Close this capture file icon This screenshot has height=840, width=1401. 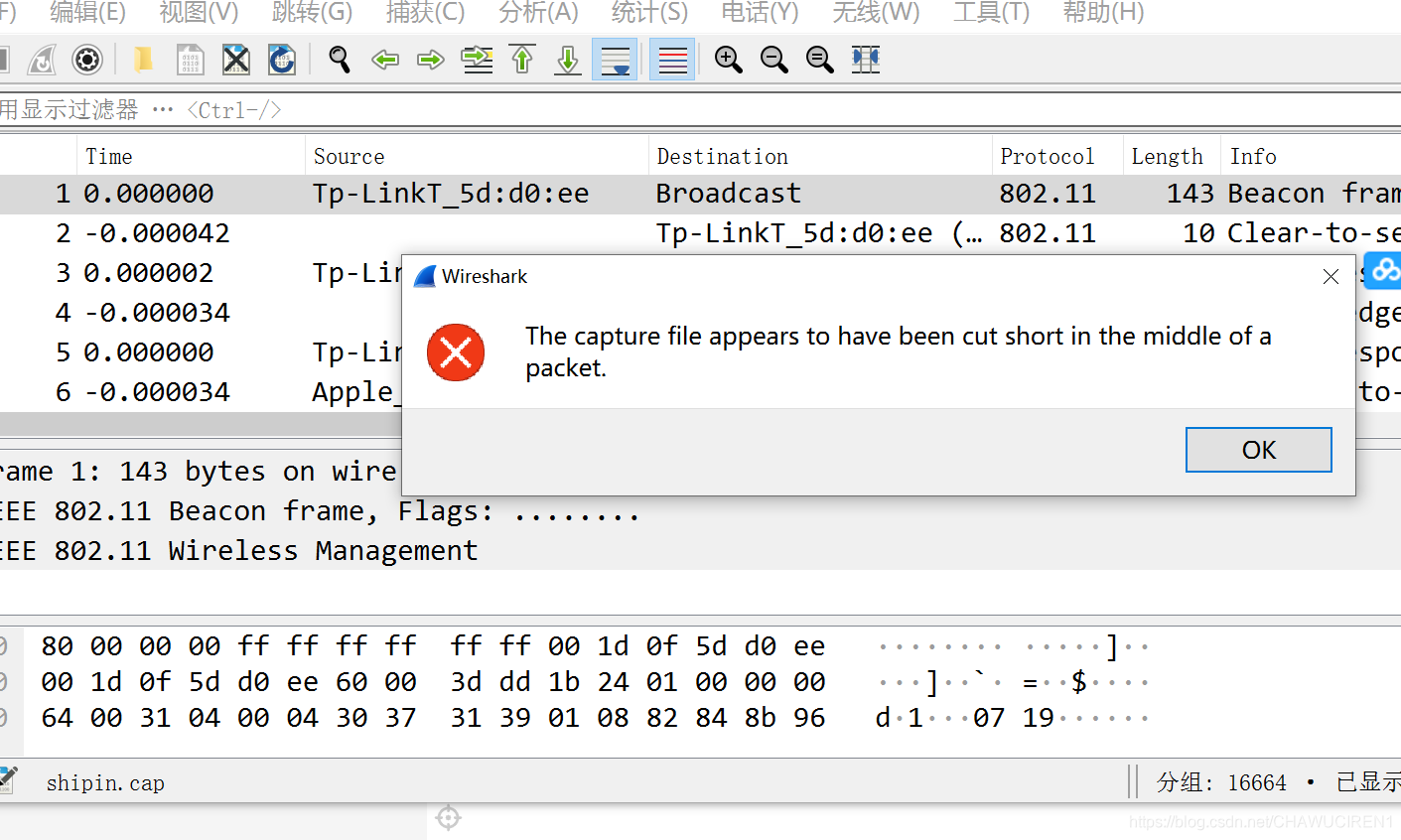[x=235, y=60]
